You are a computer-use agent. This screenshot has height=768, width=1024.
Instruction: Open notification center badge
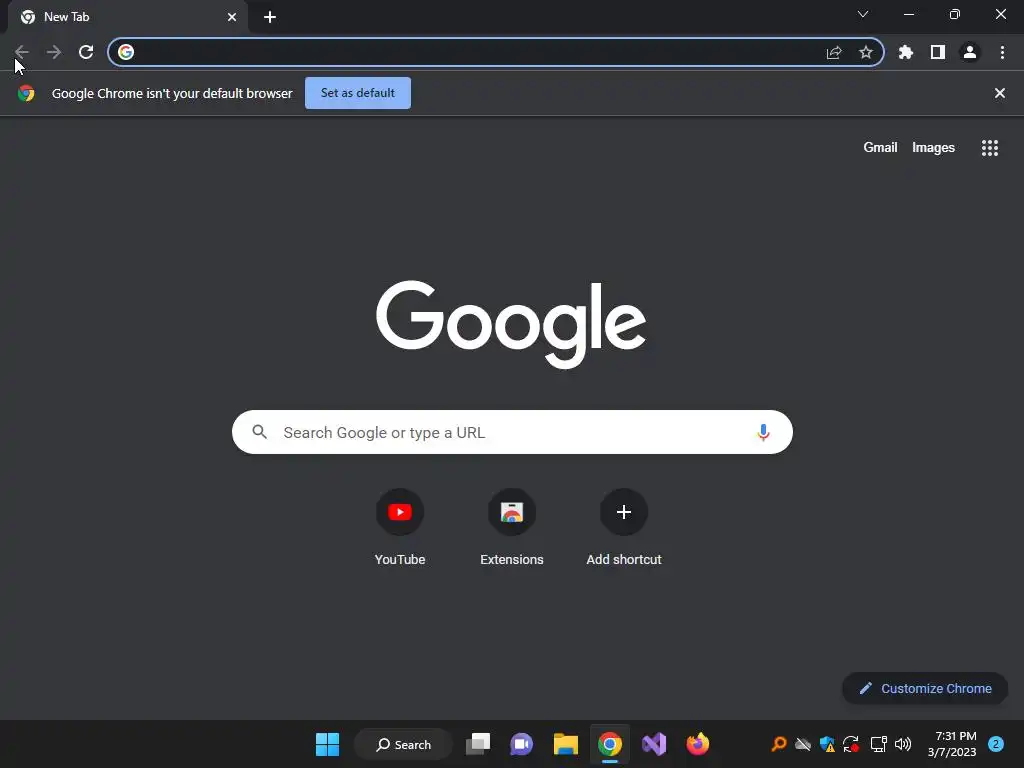tap(996, 744)
